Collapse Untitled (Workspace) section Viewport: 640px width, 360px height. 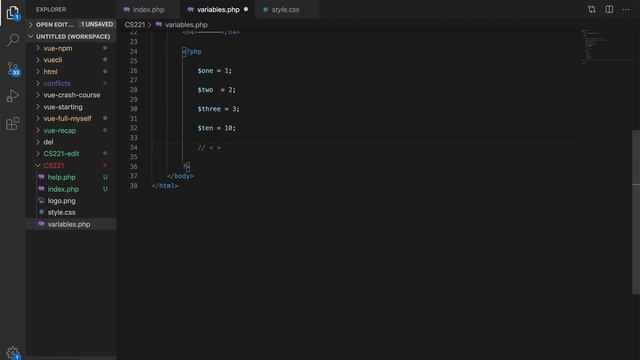(71, 37)
